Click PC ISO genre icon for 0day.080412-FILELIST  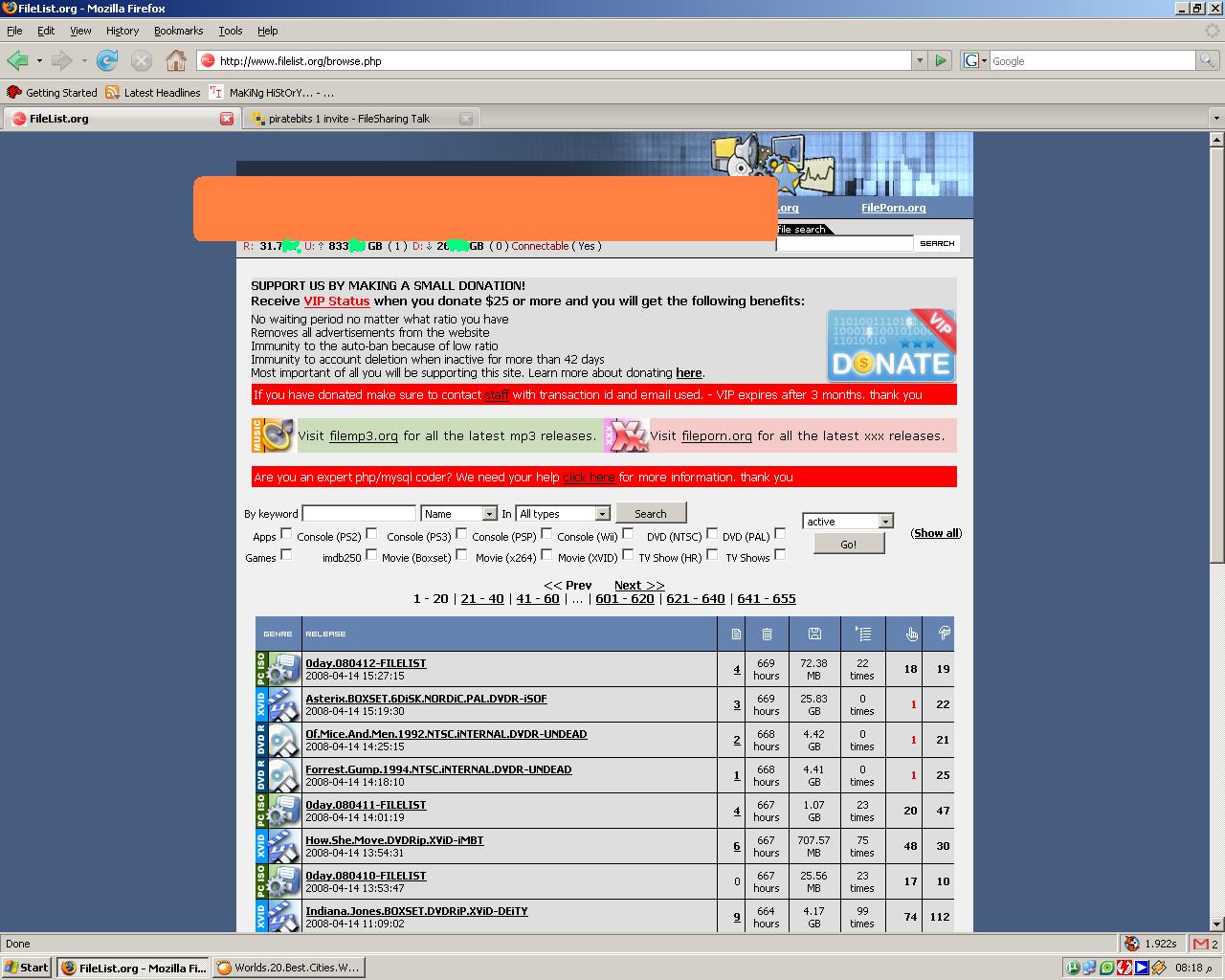tap(278, 669)
